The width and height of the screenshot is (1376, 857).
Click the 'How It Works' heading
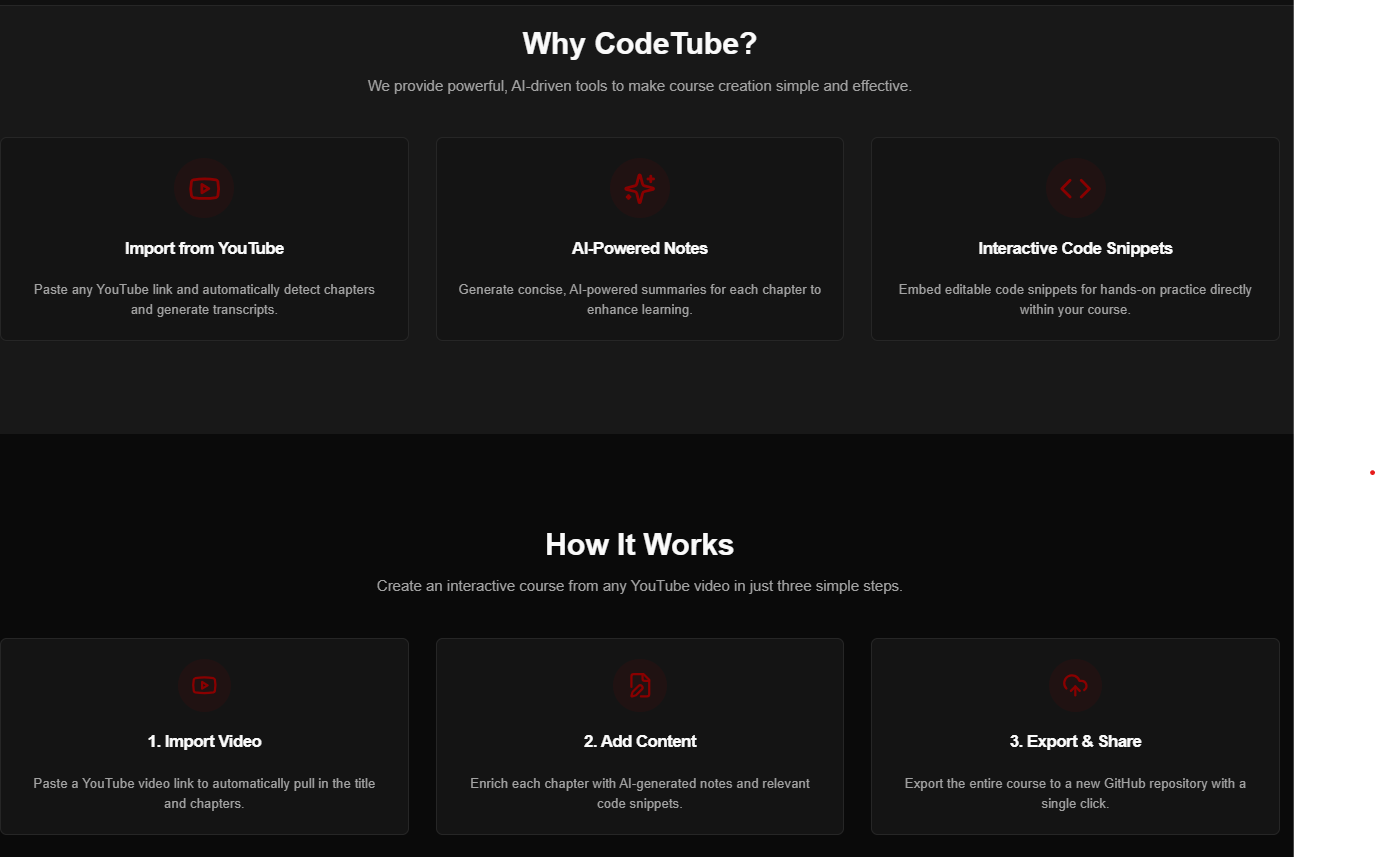pos(640,544)
